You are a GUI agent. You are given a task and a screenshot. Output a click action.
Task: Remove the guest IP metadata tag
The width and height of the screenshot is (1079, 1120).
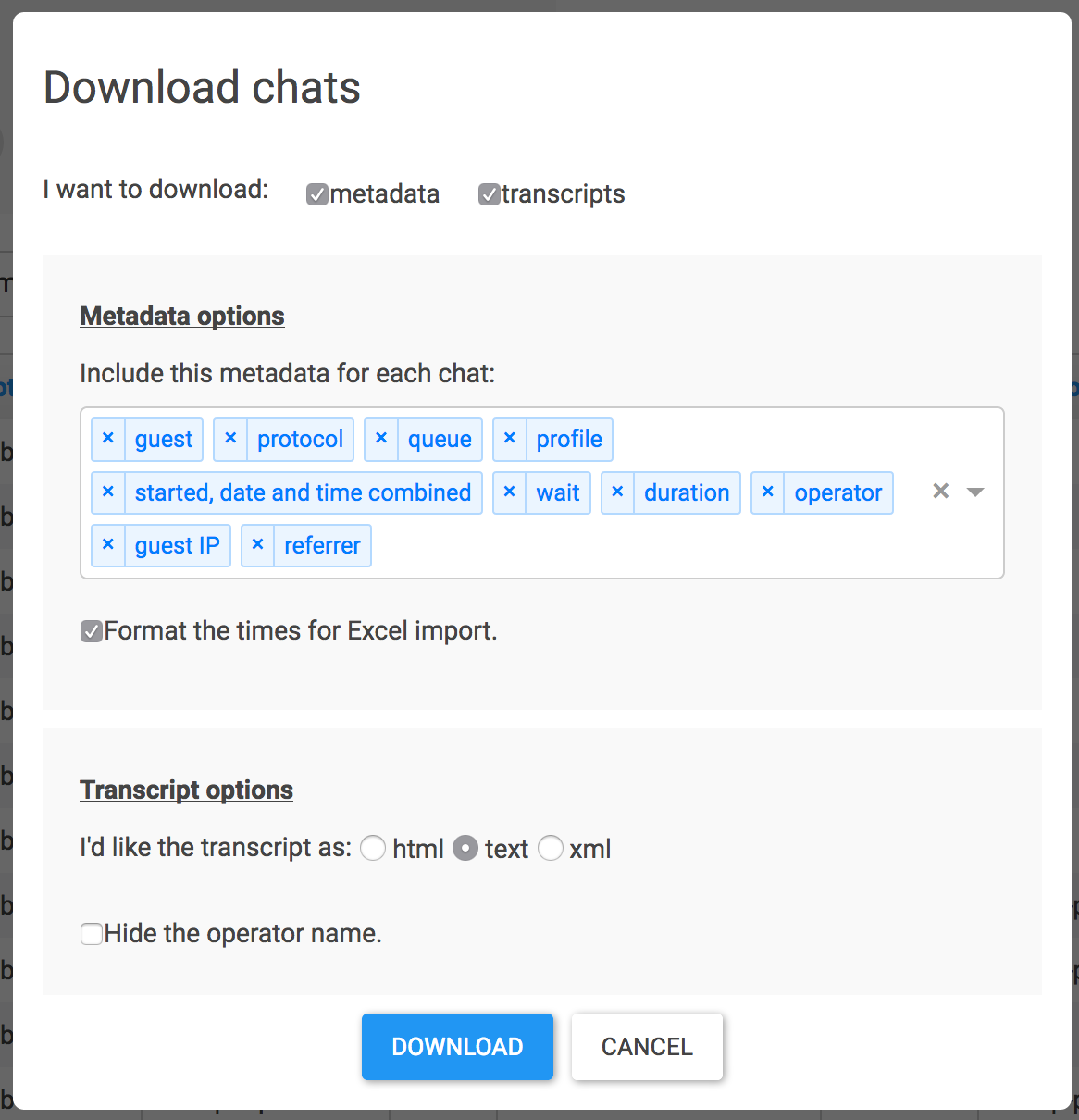pyautogui.click(x=108, y=545)
